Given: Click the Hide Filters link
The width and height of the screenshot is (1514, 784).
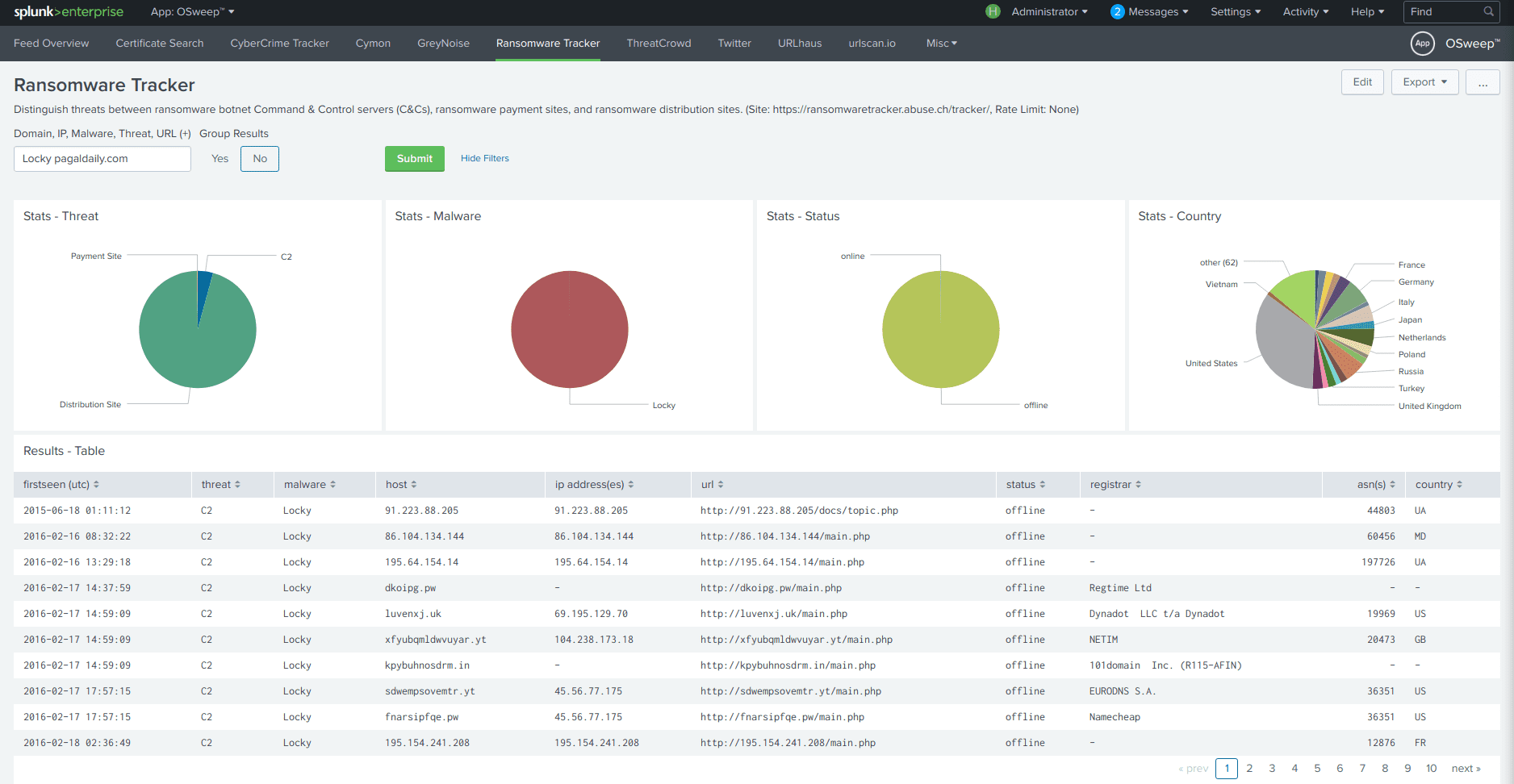Looking at the screenshot, I should coord(485,159).
